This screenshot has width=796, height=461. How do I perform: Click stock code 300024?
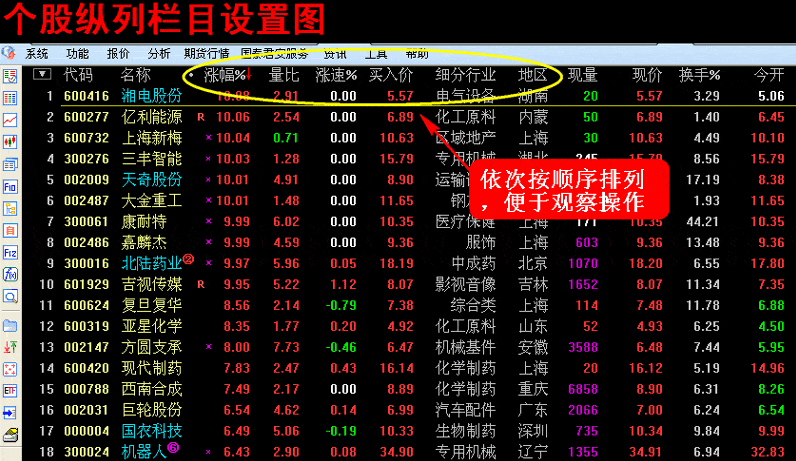(x=86, y=452)
